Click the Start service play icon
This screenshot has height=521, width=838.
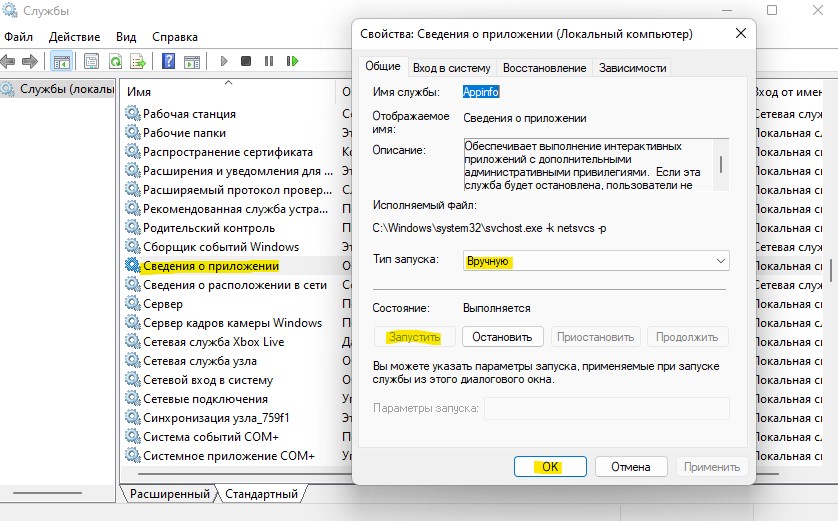point(224,61)
